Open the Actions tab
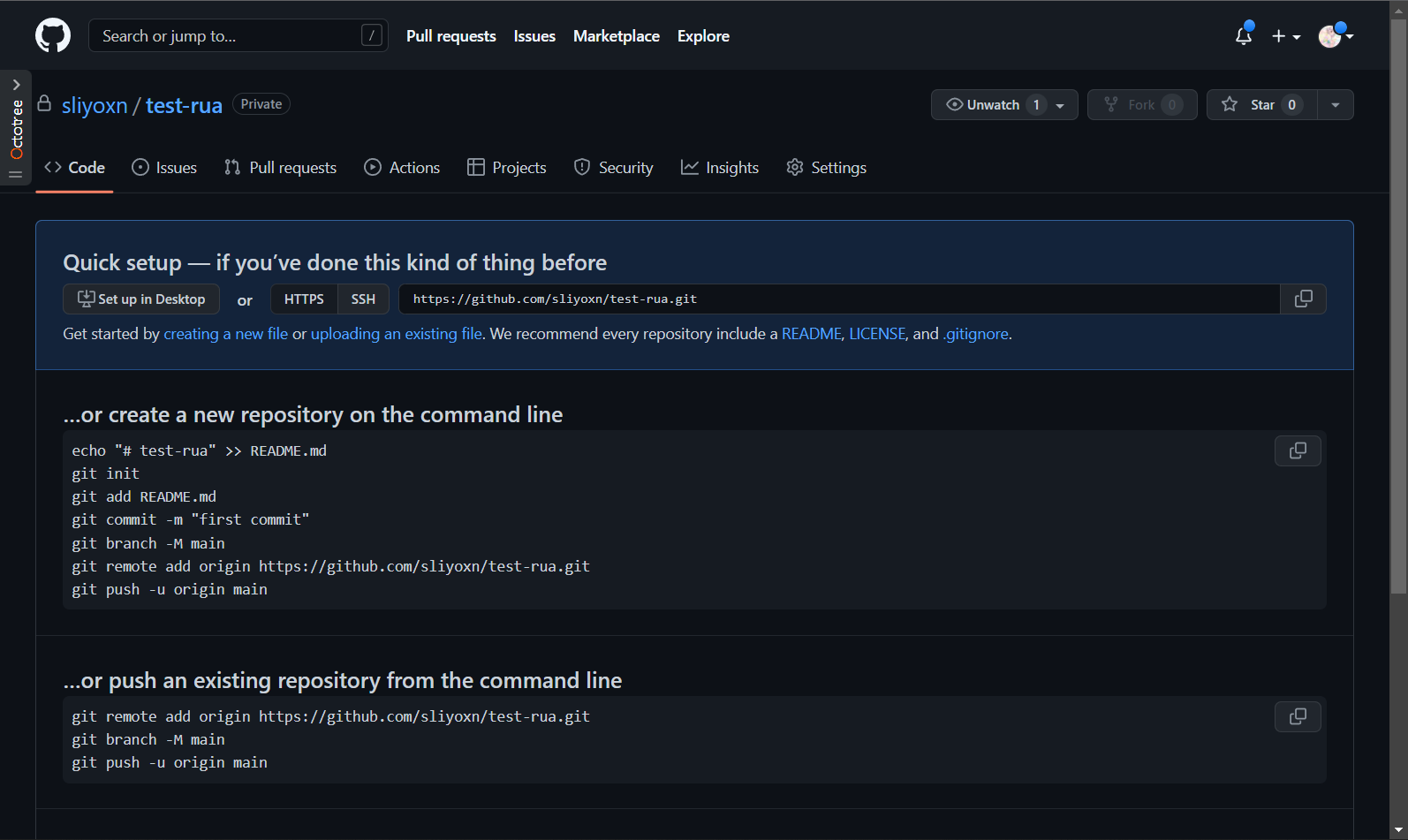The height and width of the screenshot is (840, 1408). point(402,168)
